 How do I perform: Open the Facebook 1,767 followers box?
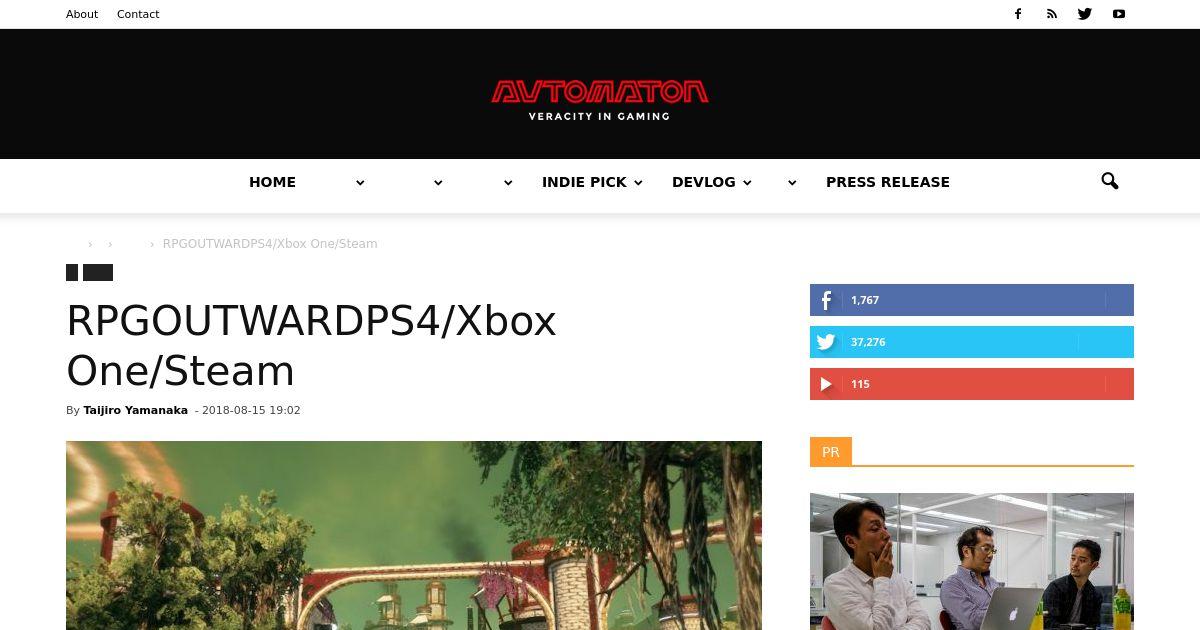[972, 300]
